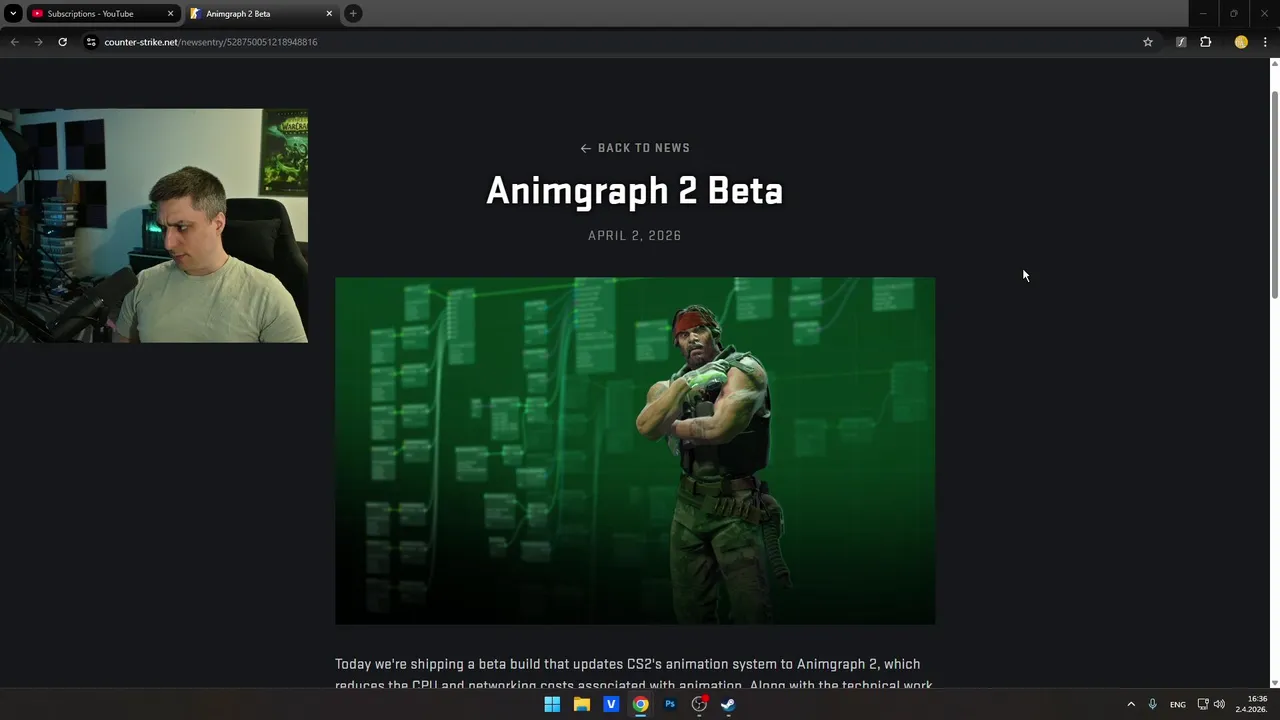Click the microphone tray icon
Image resolution: width=1280 pixels, height=720 pixels.
coord(1153,704)
